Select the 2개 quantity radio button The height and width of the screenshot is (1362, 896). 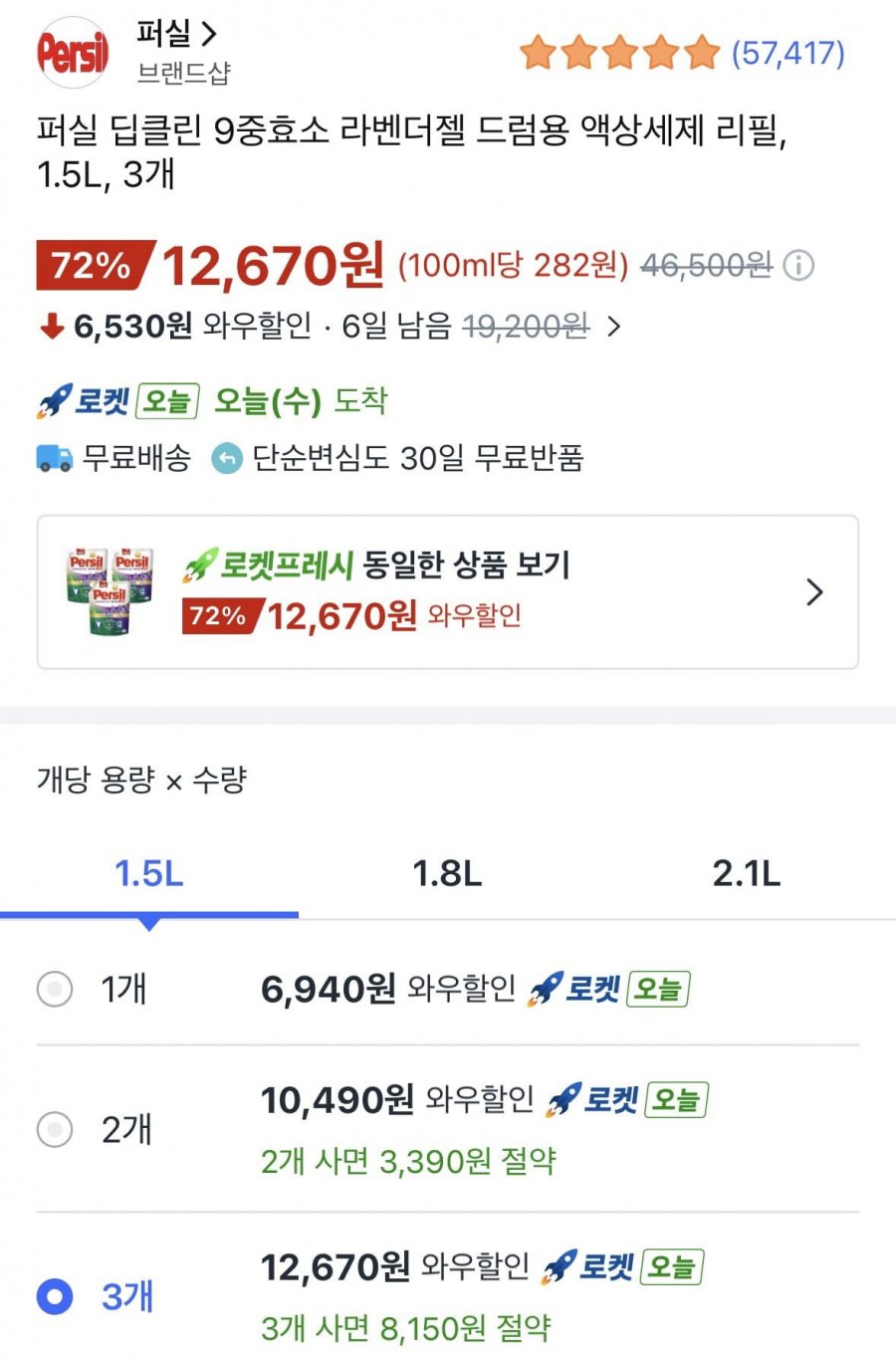point(54,1129)
